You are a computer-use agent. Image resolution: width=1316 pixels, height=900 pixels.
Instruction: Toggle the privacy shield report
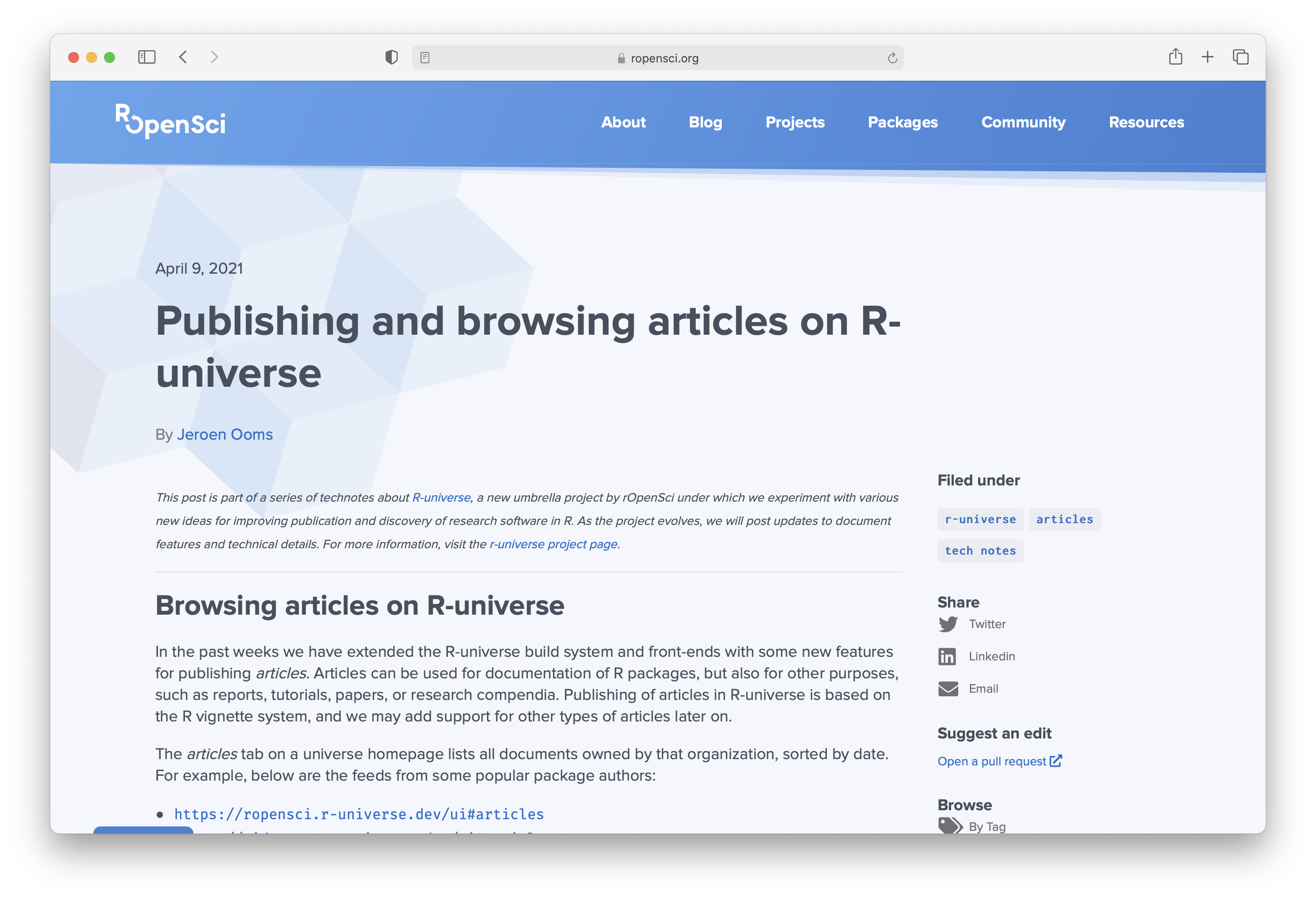point(391,57)
